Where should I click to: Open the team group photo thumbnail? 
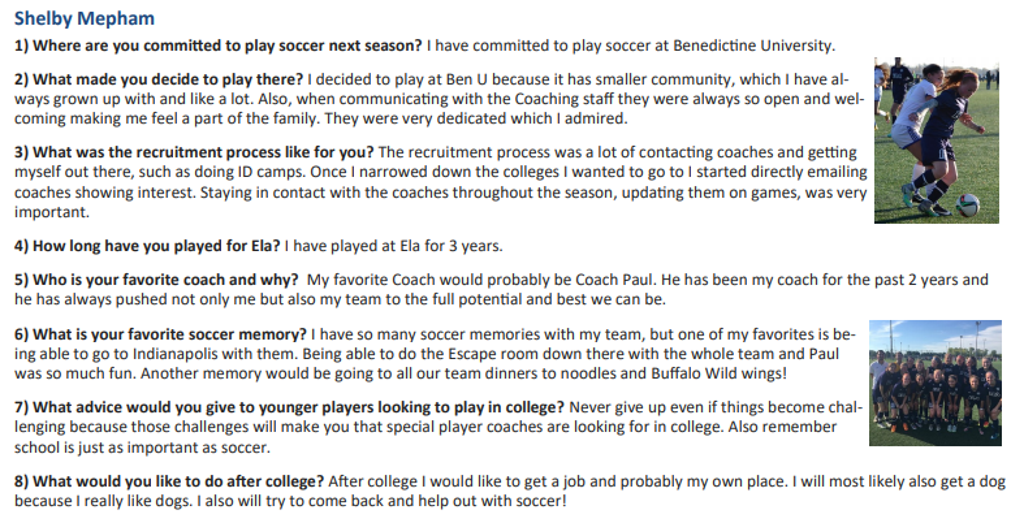tap(935, 383)
